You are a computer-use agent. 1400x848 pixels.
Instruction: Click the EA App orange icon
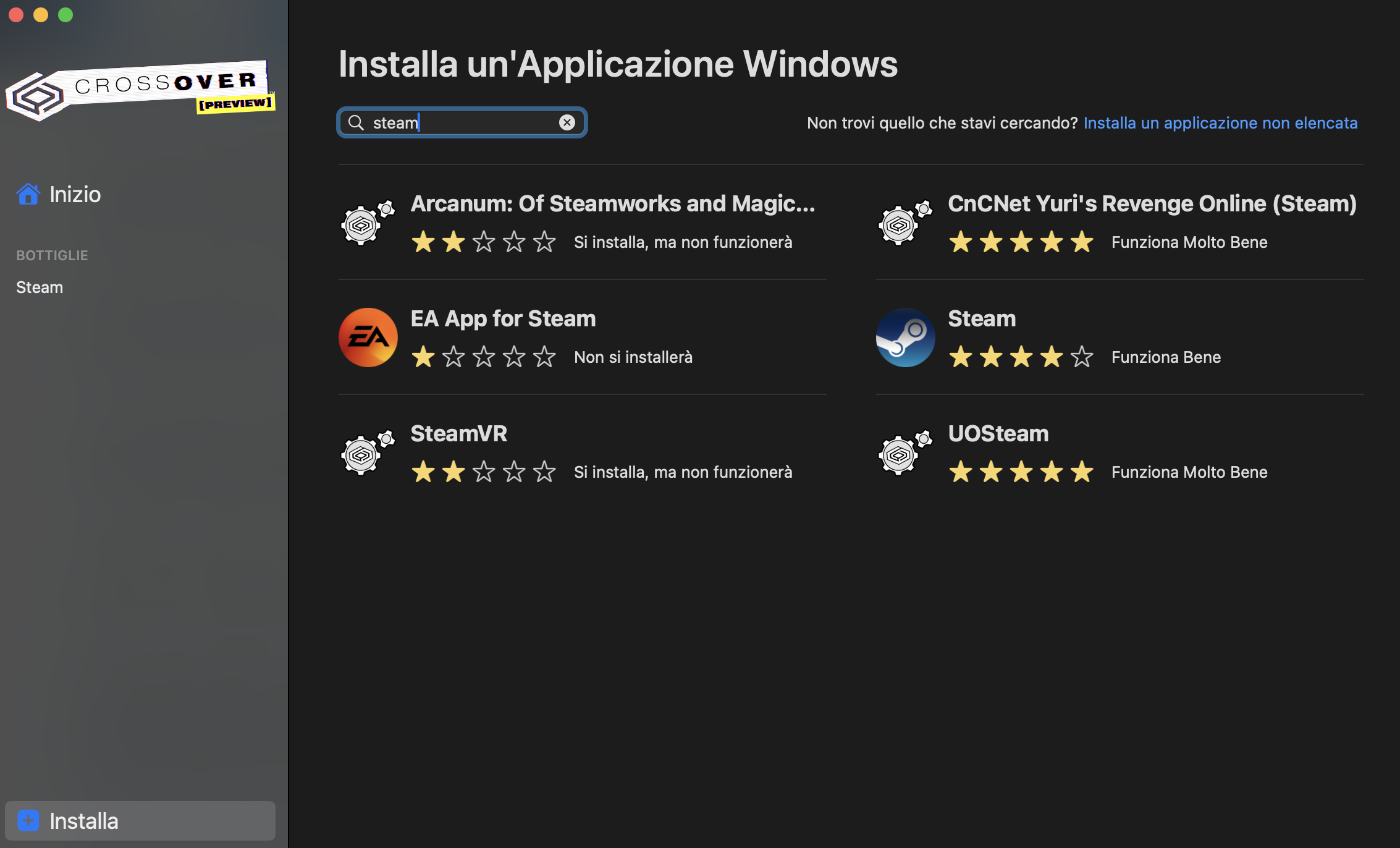[368, 337]
